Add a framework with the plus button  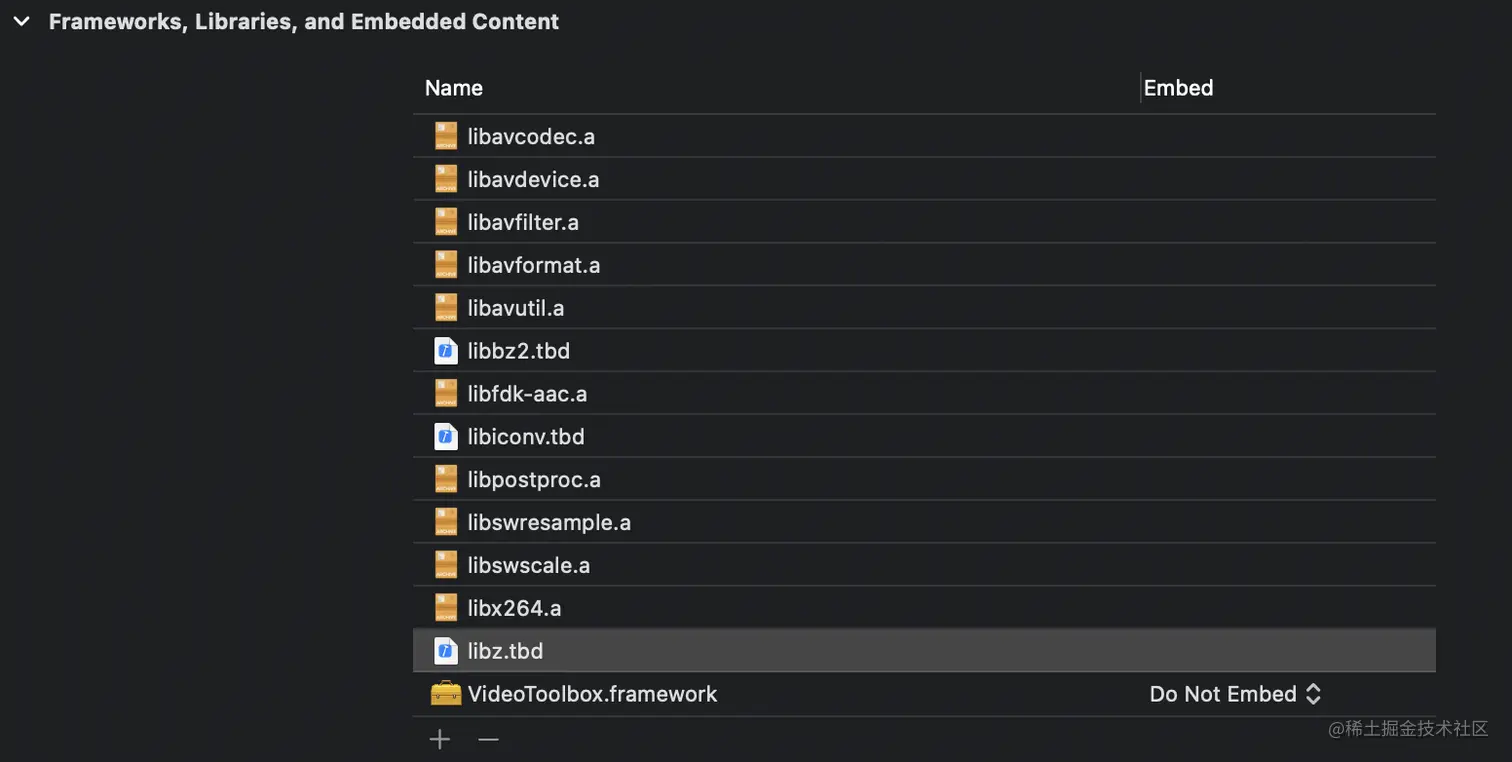pos(440,740)
